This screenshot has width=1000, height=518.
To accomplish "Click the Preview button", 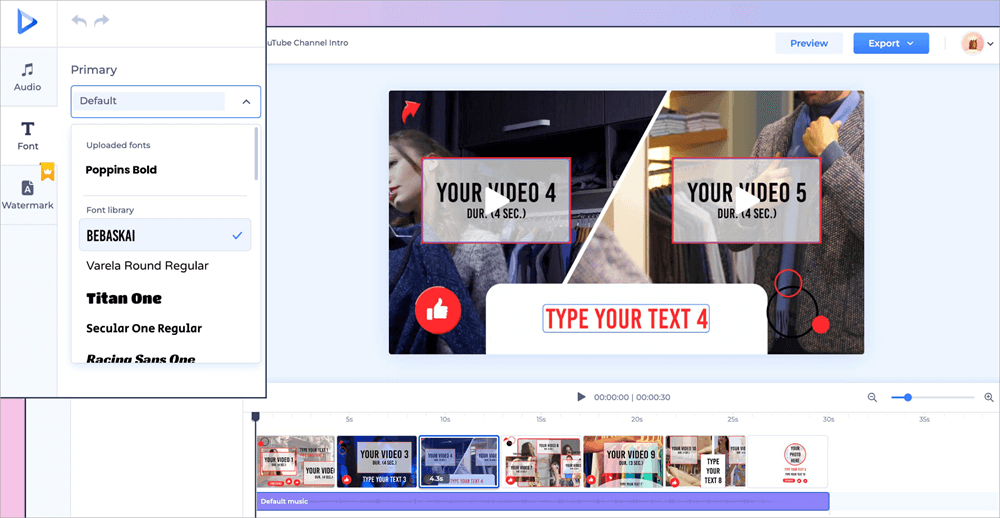I will tap(808, 43).
